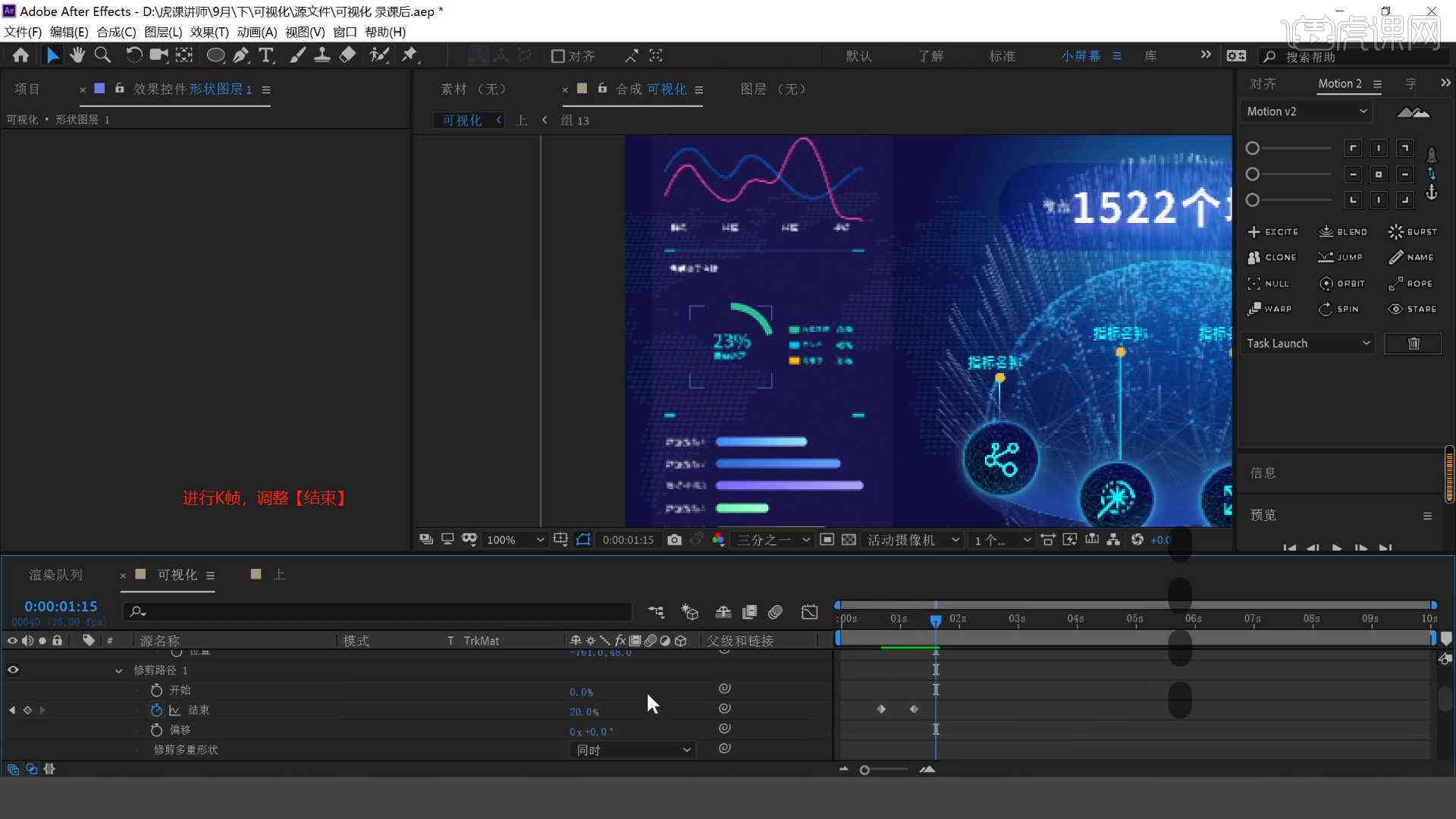Image resolution: width=1456 pixels, height=819 pixels.
Task: Click the Frame Blending icon in timeline
Action: coord(749,612)
